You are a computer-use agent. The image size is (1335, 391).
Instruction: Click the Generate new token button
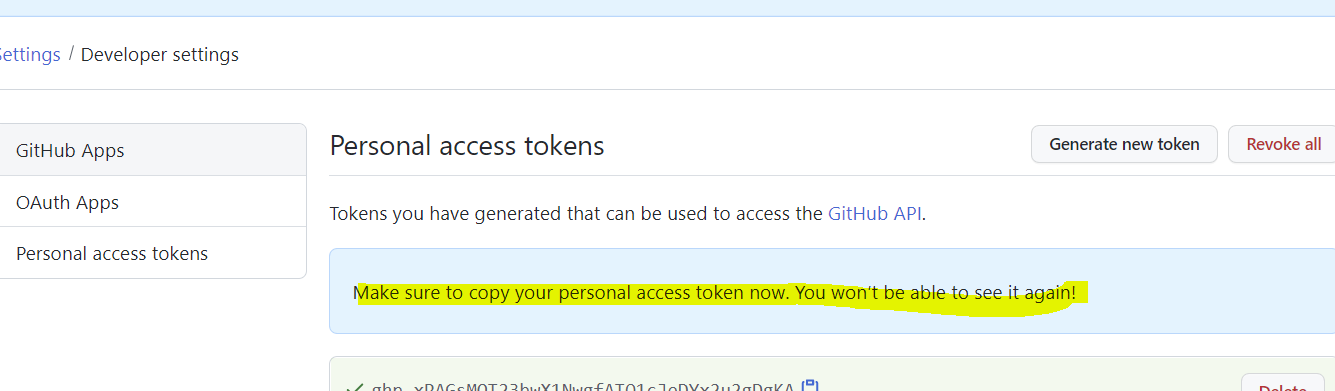click(1124, 144)
